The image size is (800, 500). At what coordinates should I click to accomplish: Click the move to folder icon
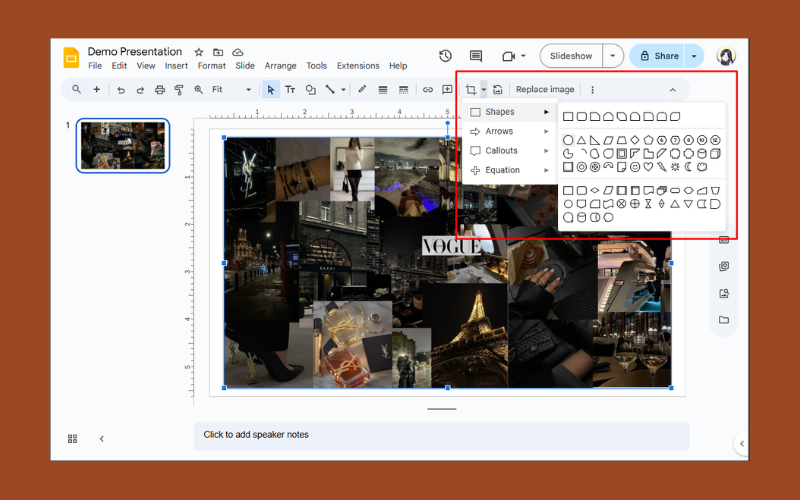pos(218,52)
